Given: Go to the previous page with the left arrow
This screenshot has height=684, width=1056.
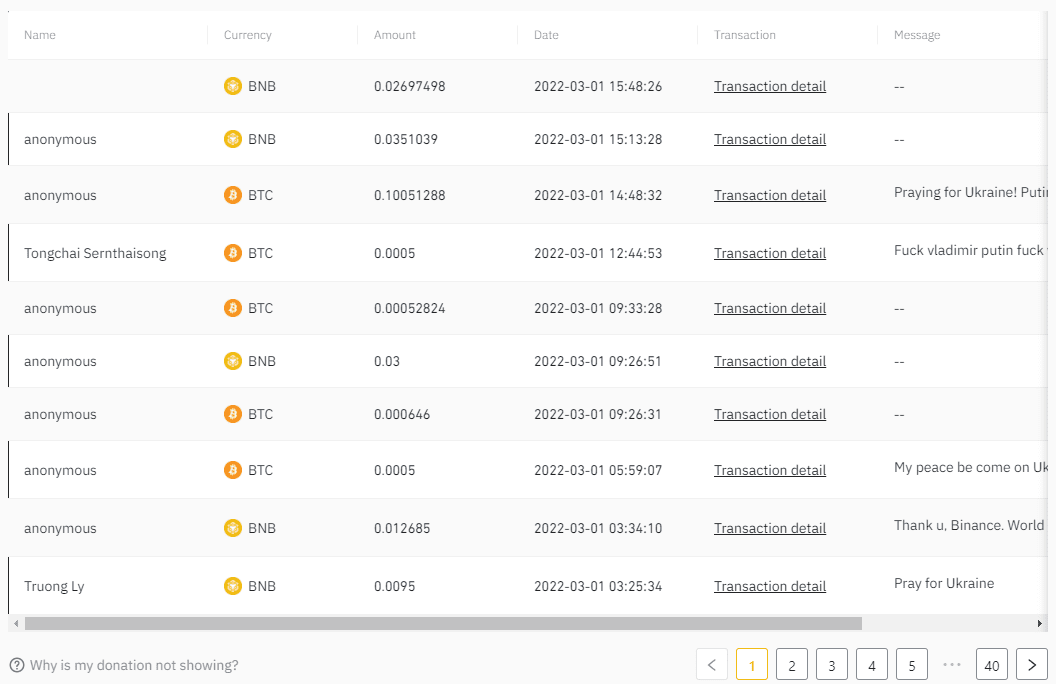Looking at the screenshot, I should coord(711,664).
